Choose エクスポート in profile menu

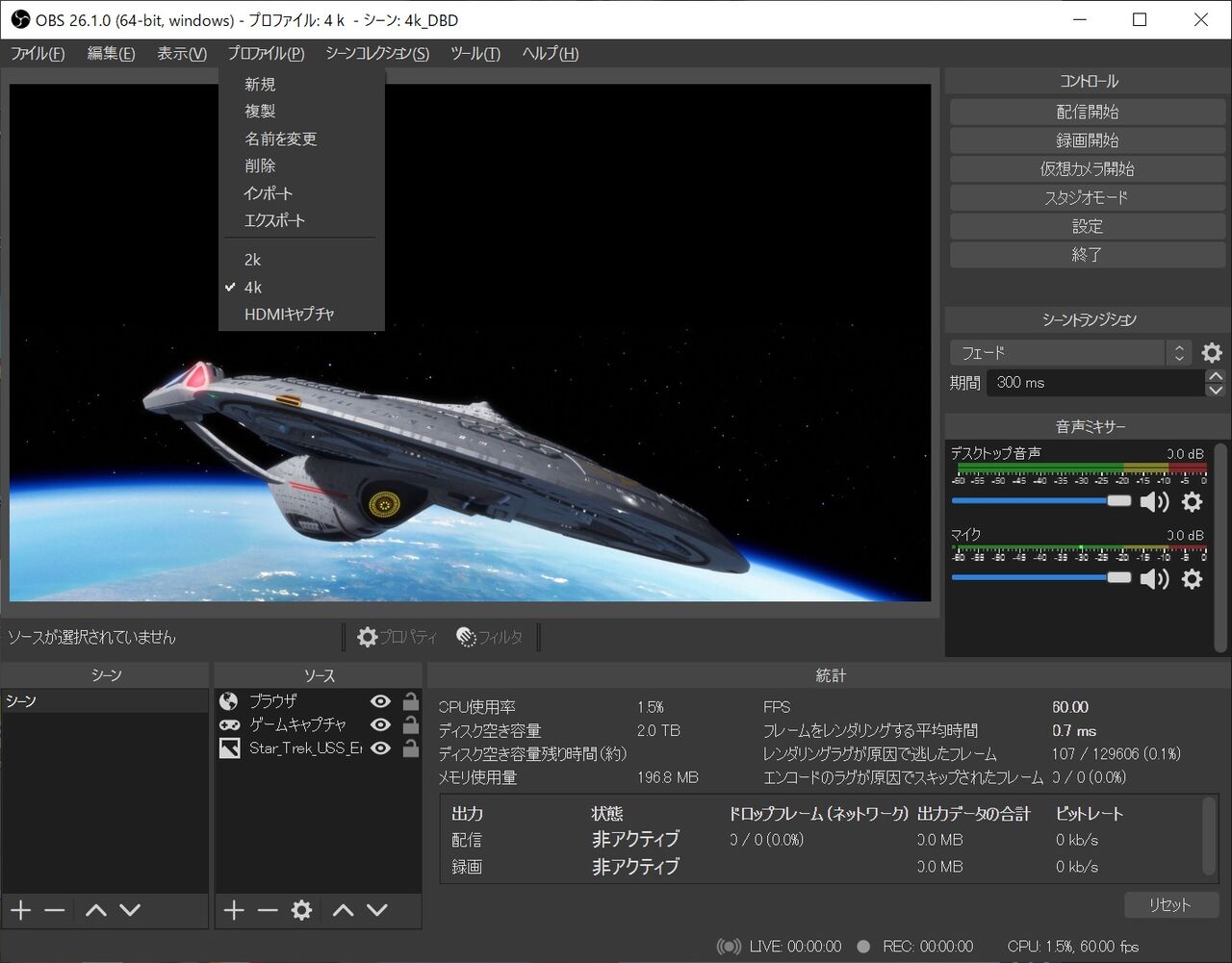(x=301, y=220)
